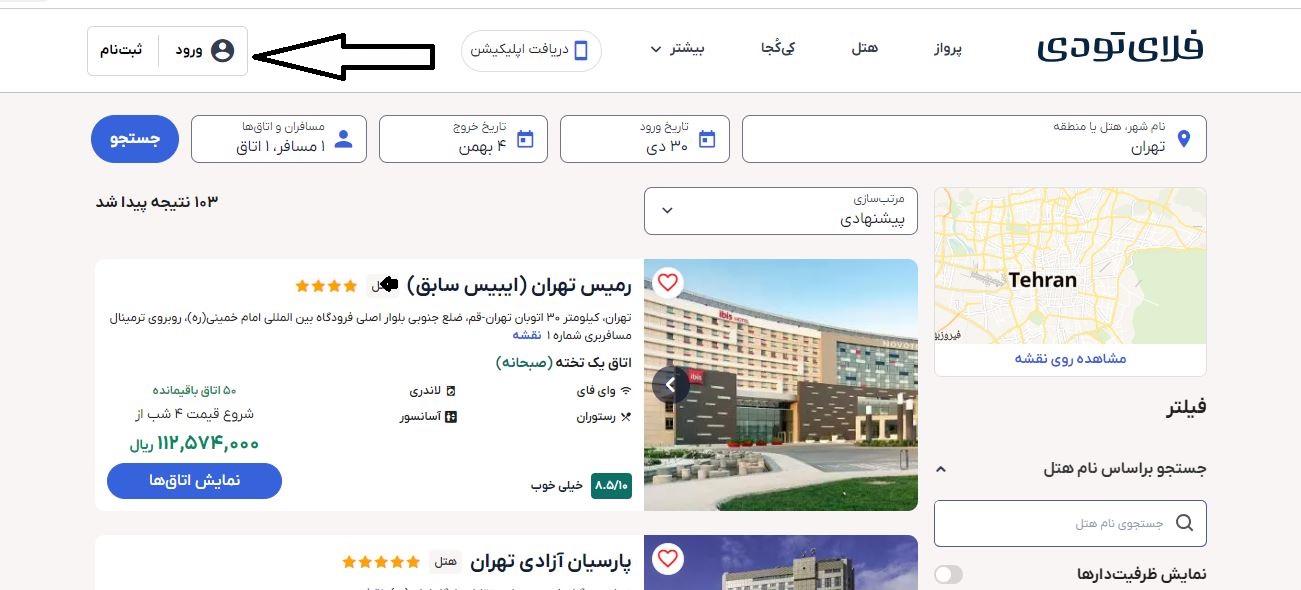Favorite the رمیس تهران hotel with heart icon
The image size is (1301, 590).
668,283
